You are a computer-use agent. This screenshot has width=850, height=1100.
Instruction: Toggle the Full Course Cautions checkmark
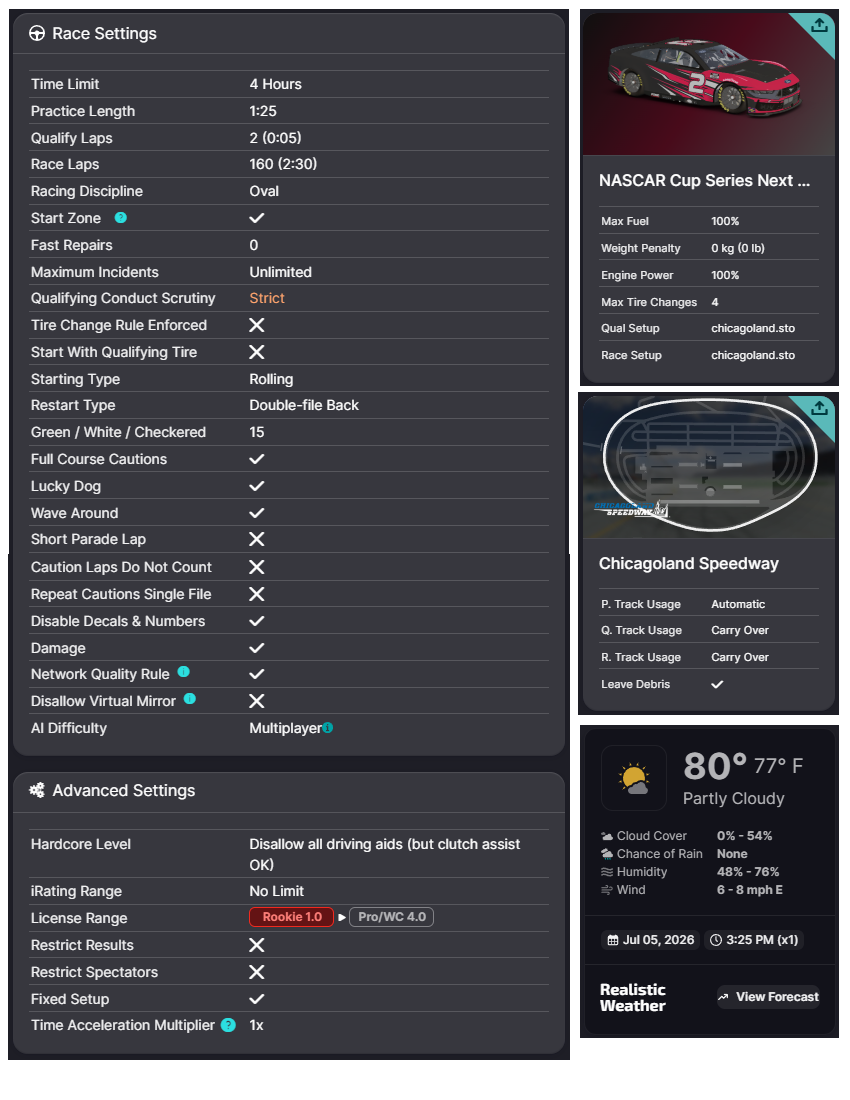(x=257, y=459)
